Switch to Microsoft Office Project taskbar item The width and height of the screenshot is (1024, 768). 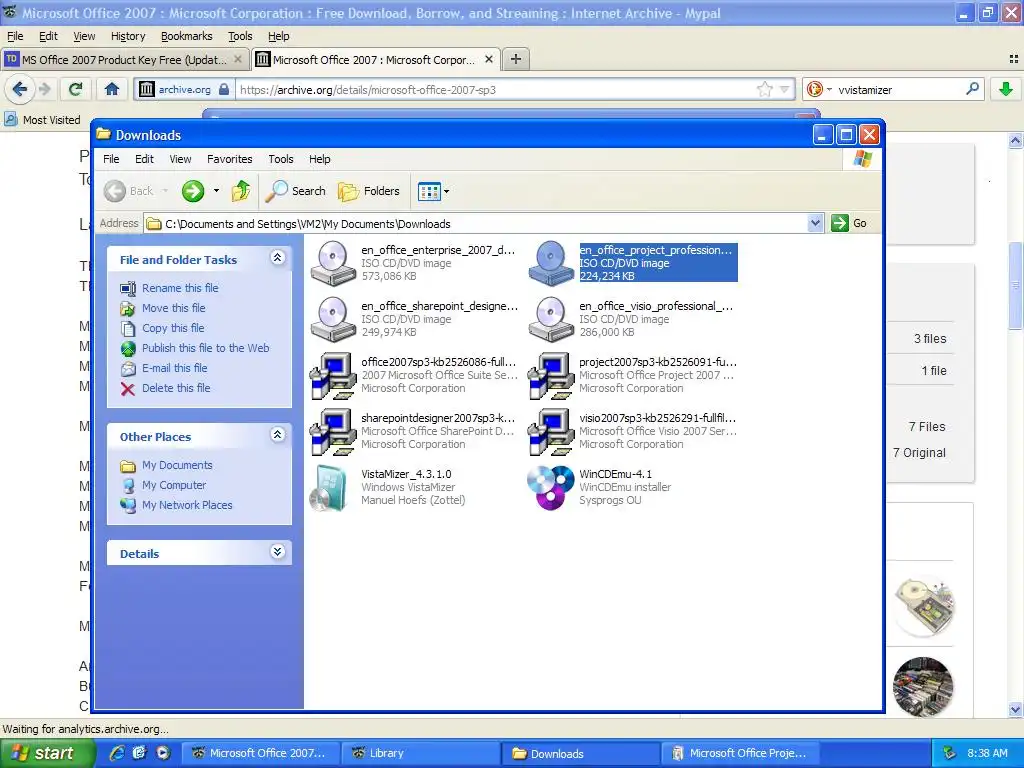click(740, 754)
